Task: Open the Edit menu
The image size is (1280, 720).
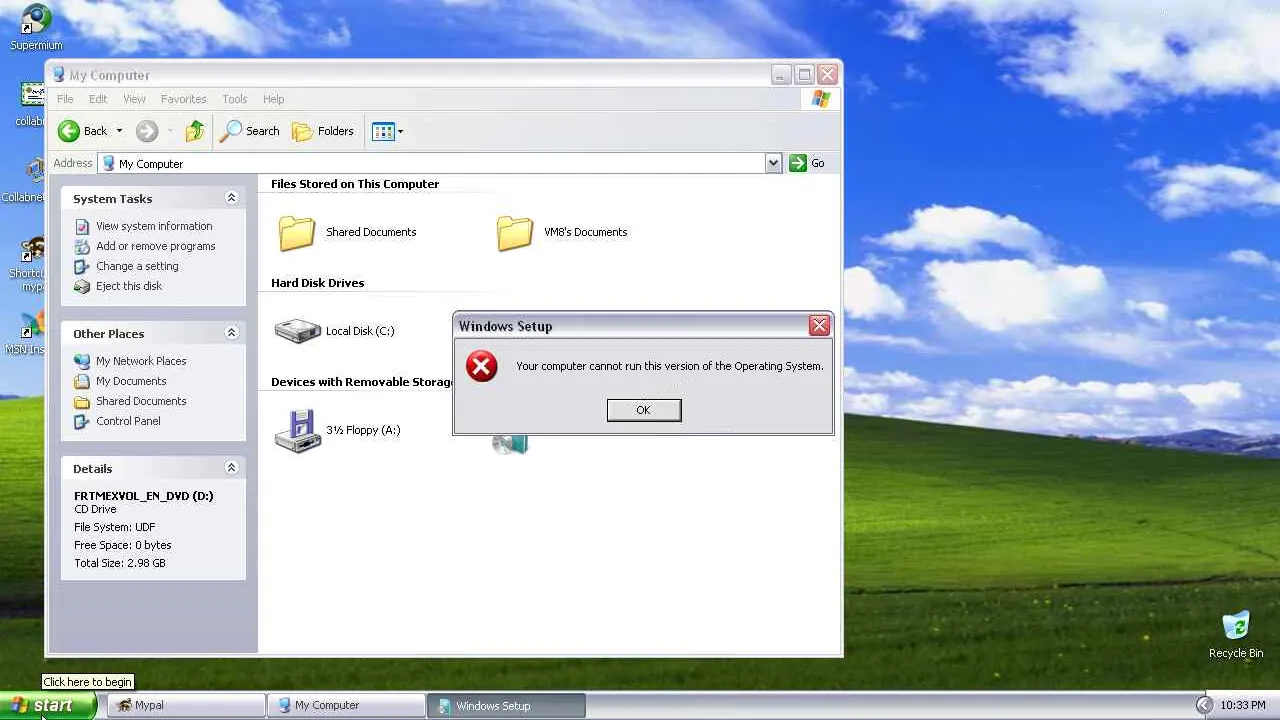Action: 98,99
